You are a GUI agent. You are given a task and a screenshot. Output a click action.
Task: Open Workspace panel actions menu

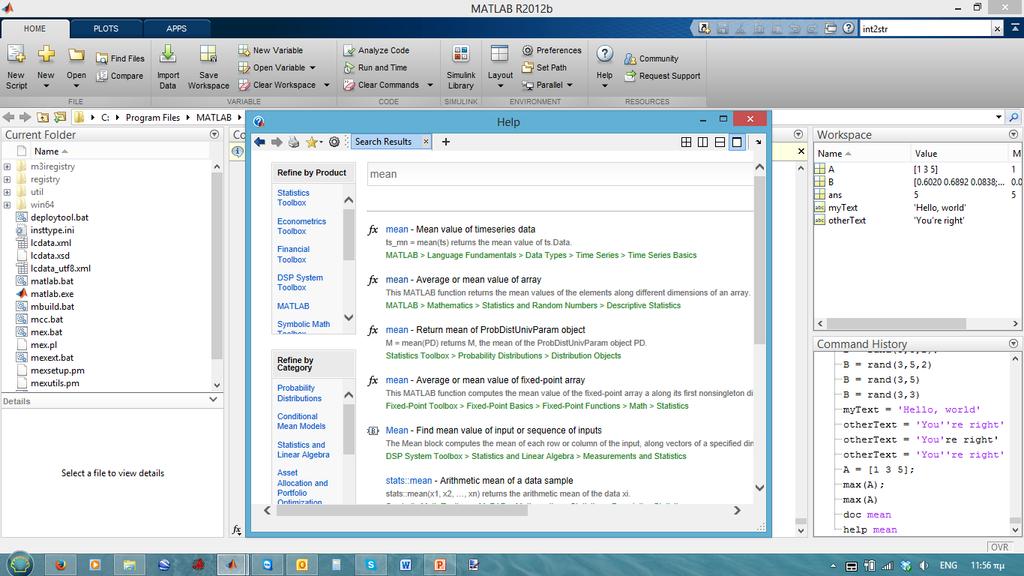click(x=1014, y=135)
